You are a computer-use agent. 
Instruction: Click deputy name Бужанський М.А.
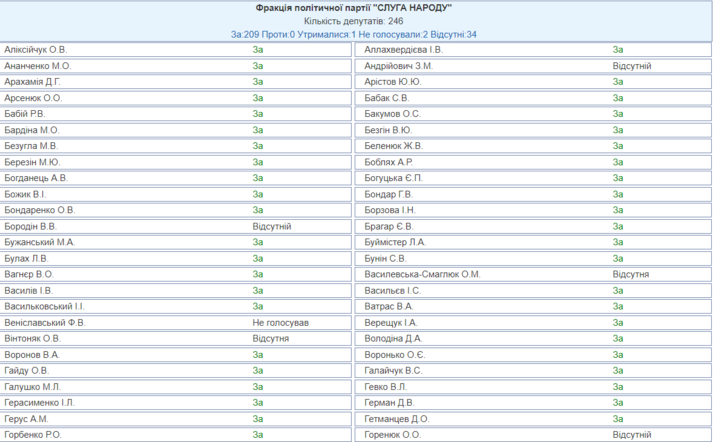click(40, 242)
